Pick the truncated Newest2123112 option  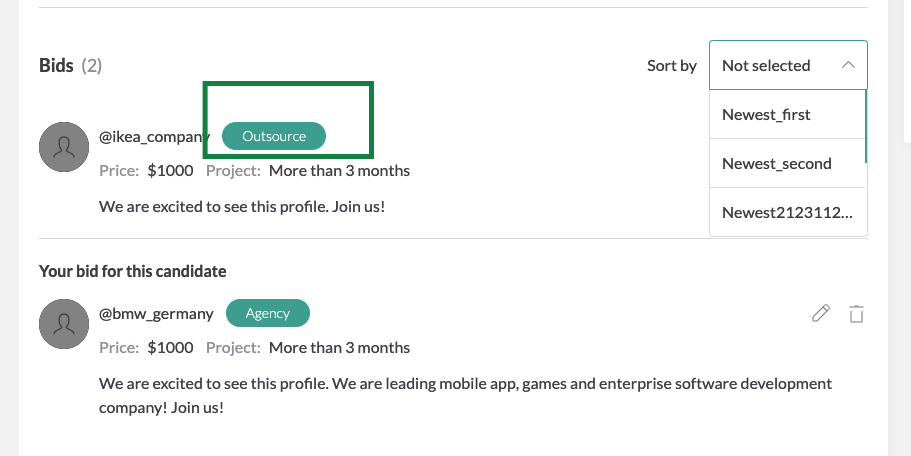coord(787,212)
